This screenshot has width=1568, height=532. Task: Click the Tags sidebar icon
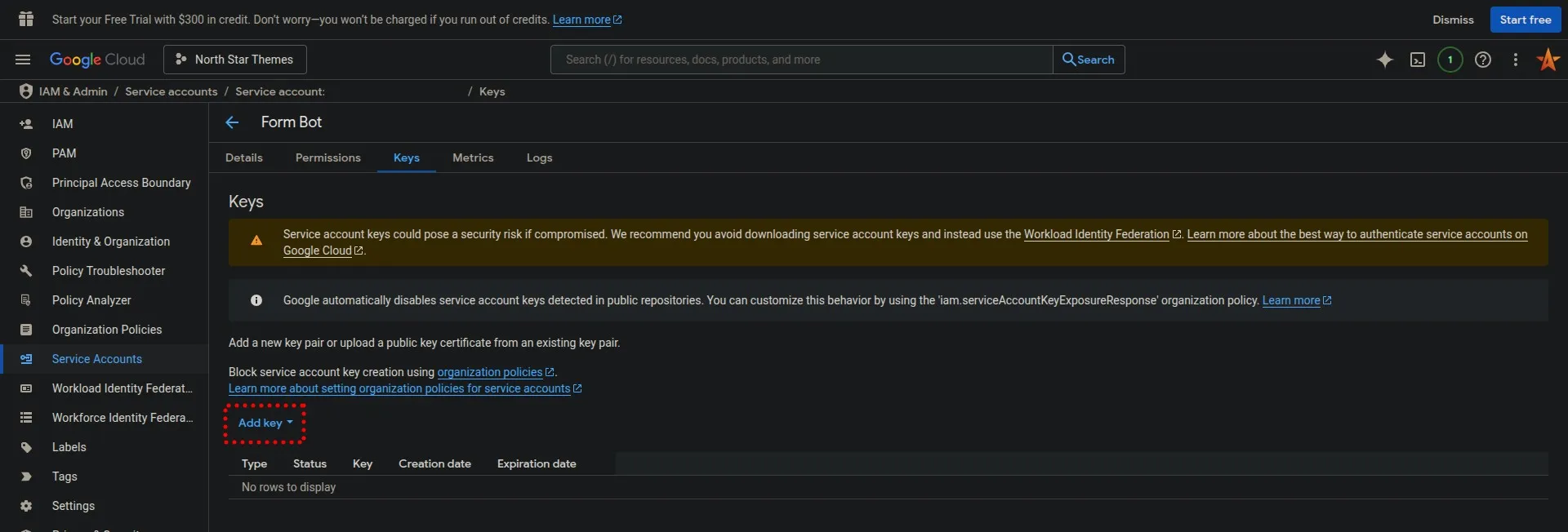coord(26,477)
